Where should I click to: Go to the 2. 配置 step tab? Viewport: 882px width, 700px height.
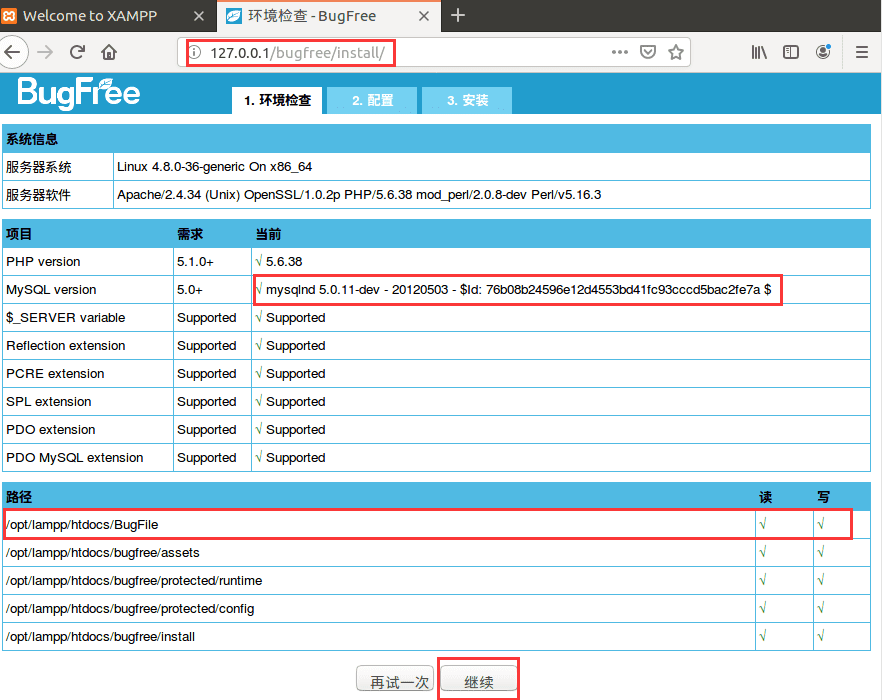coord(372,100)
